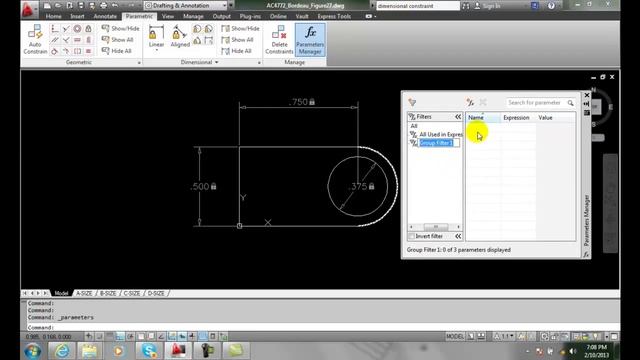
Task: Click delete parameter X icon in palette
Action: (483, 102)
